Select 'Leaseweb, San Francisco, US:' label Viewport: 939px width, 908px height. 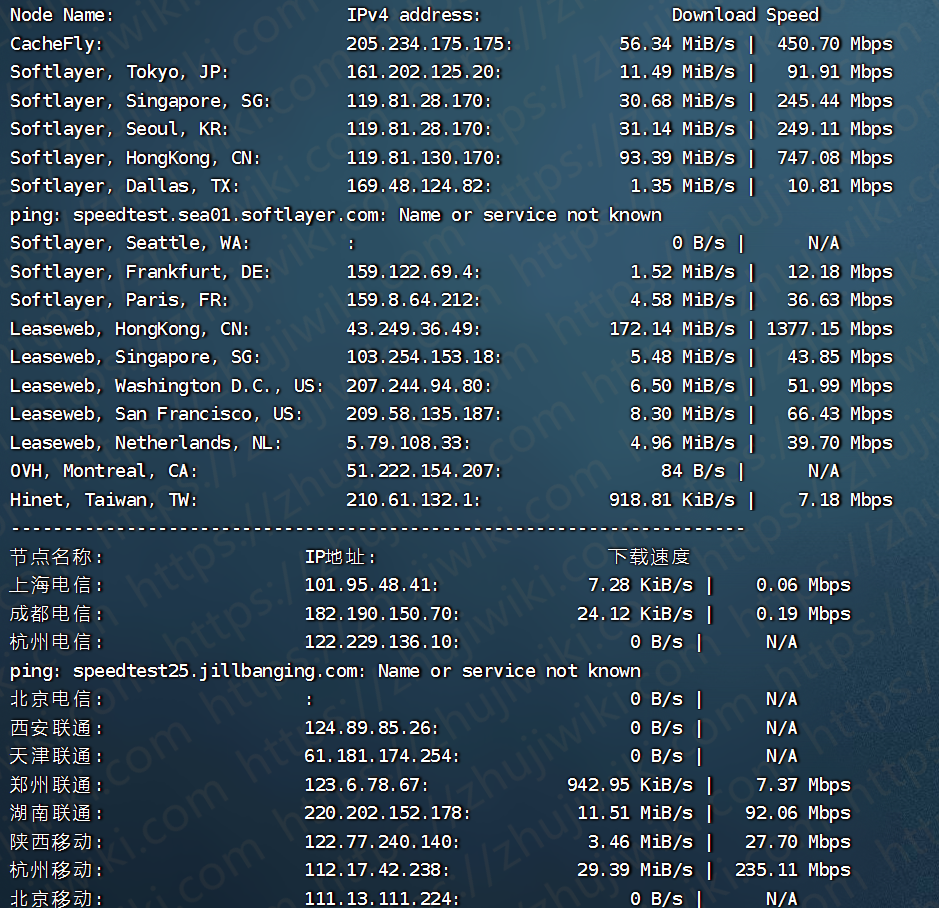(156, 414)
